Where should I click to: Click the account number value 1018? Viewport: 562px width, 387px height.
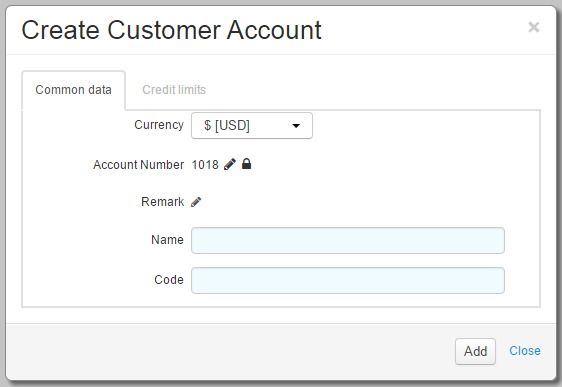pos(205,165)
